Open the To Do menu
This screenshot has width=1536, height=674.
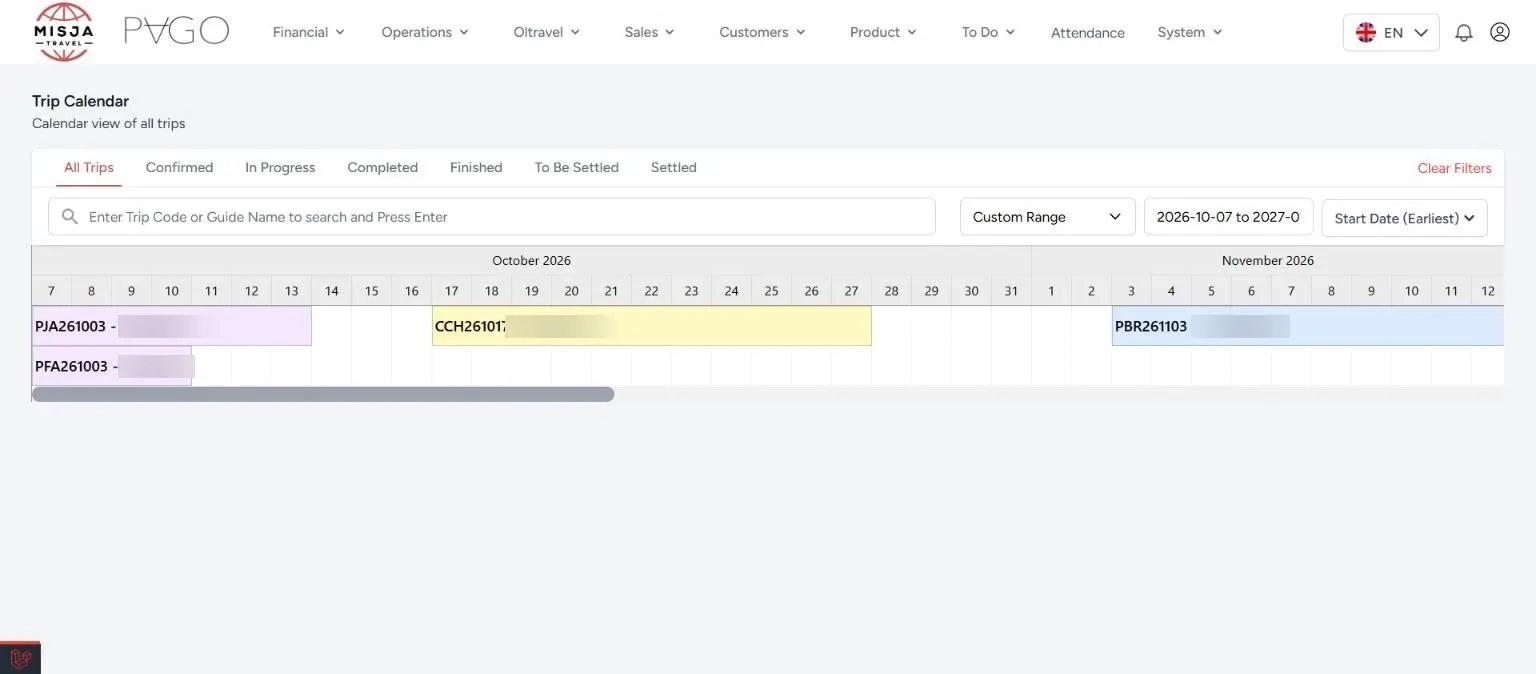(988, 32)
